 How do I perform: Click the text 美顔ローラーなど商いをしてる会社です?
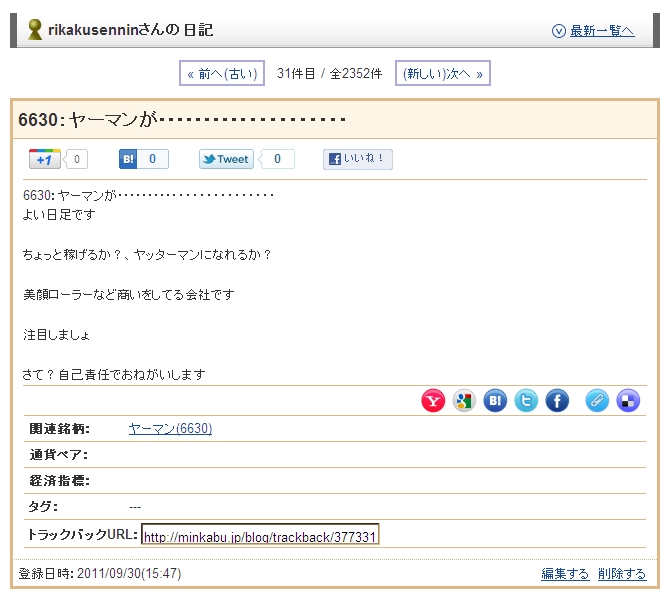[129, 295]
